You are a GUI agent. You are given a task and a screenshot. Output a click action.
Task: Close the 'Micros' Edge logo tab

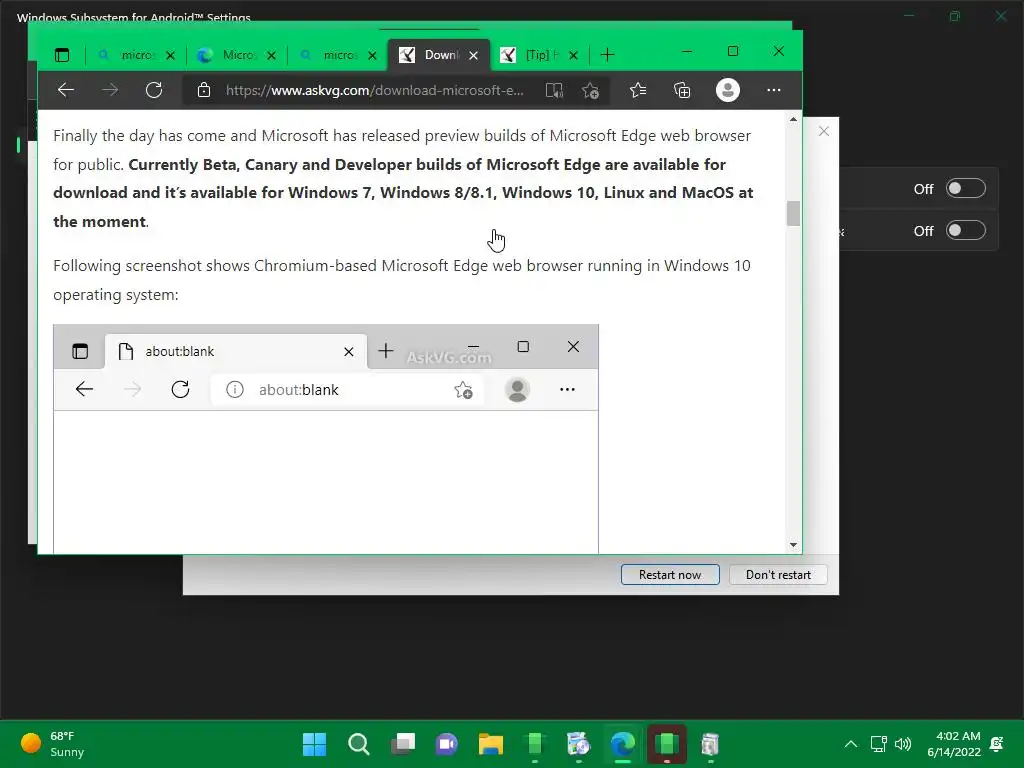272,56
